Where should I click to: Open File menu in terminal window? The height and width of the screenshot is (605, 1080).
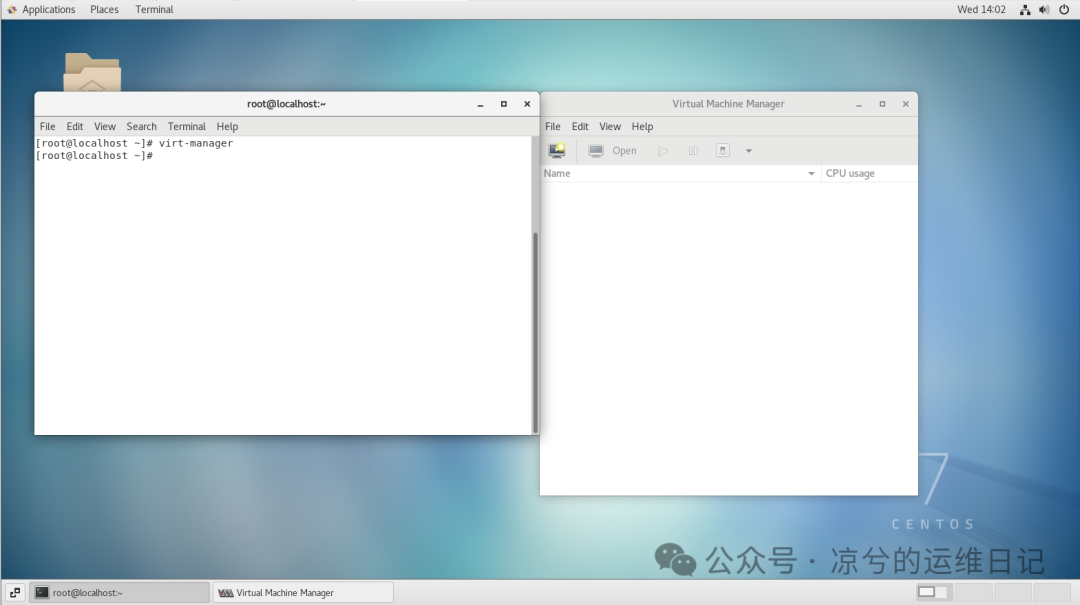(x=48, y=127)
